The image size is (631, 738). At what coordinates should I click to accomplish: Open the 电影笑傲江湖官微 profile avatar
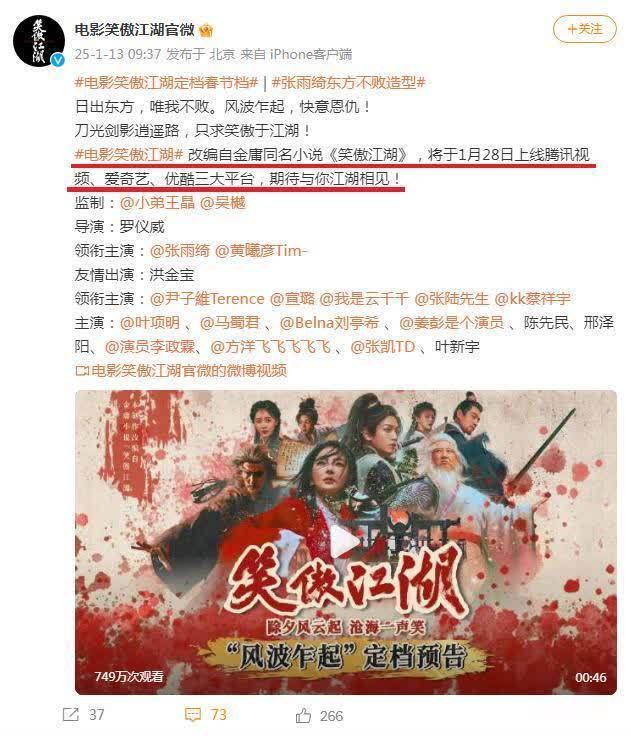[39, 41]
